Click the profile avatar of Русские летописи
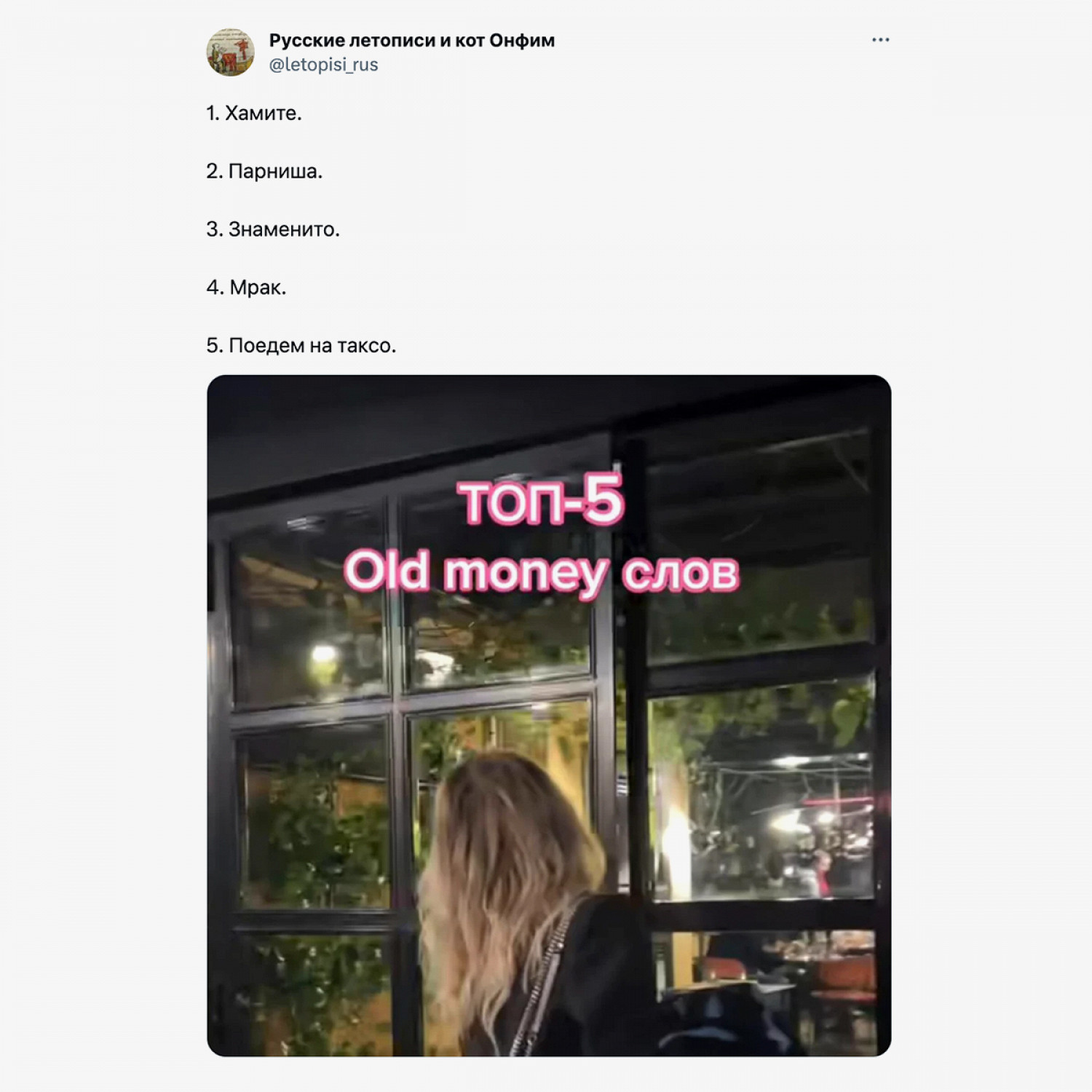 coord(230,52)
